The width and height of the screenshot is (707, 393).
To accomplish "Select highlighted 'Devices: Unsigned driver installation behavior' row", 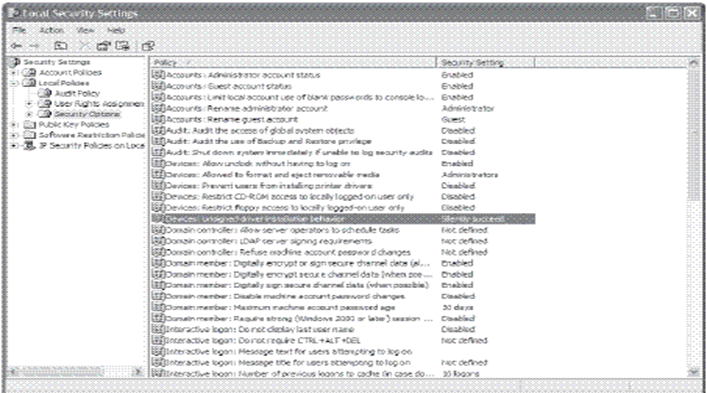I will click(343, 219).
